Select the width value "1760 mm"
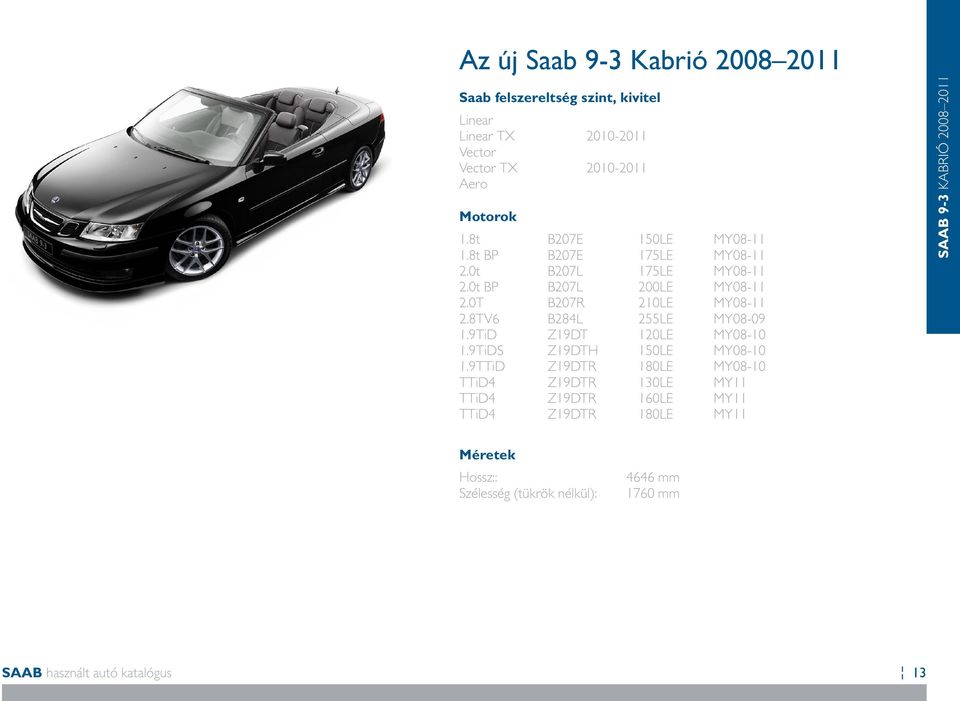Viewport: 960px width, 701px height. [x=653, y=493]
